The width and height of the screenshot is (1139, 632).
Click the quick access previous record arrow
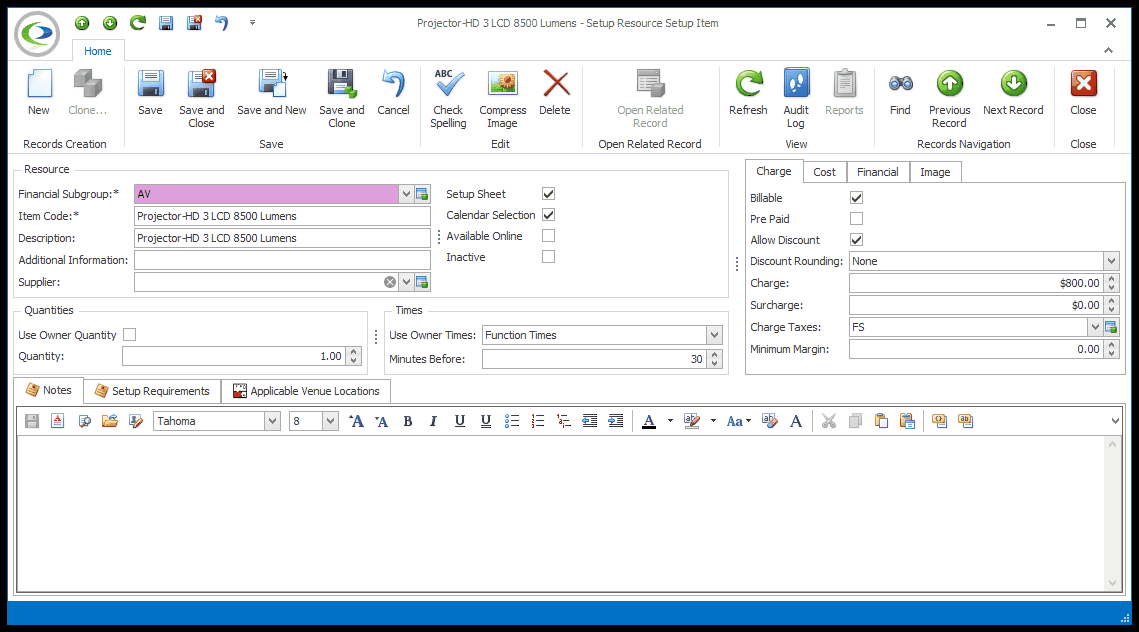click(82, 23)
